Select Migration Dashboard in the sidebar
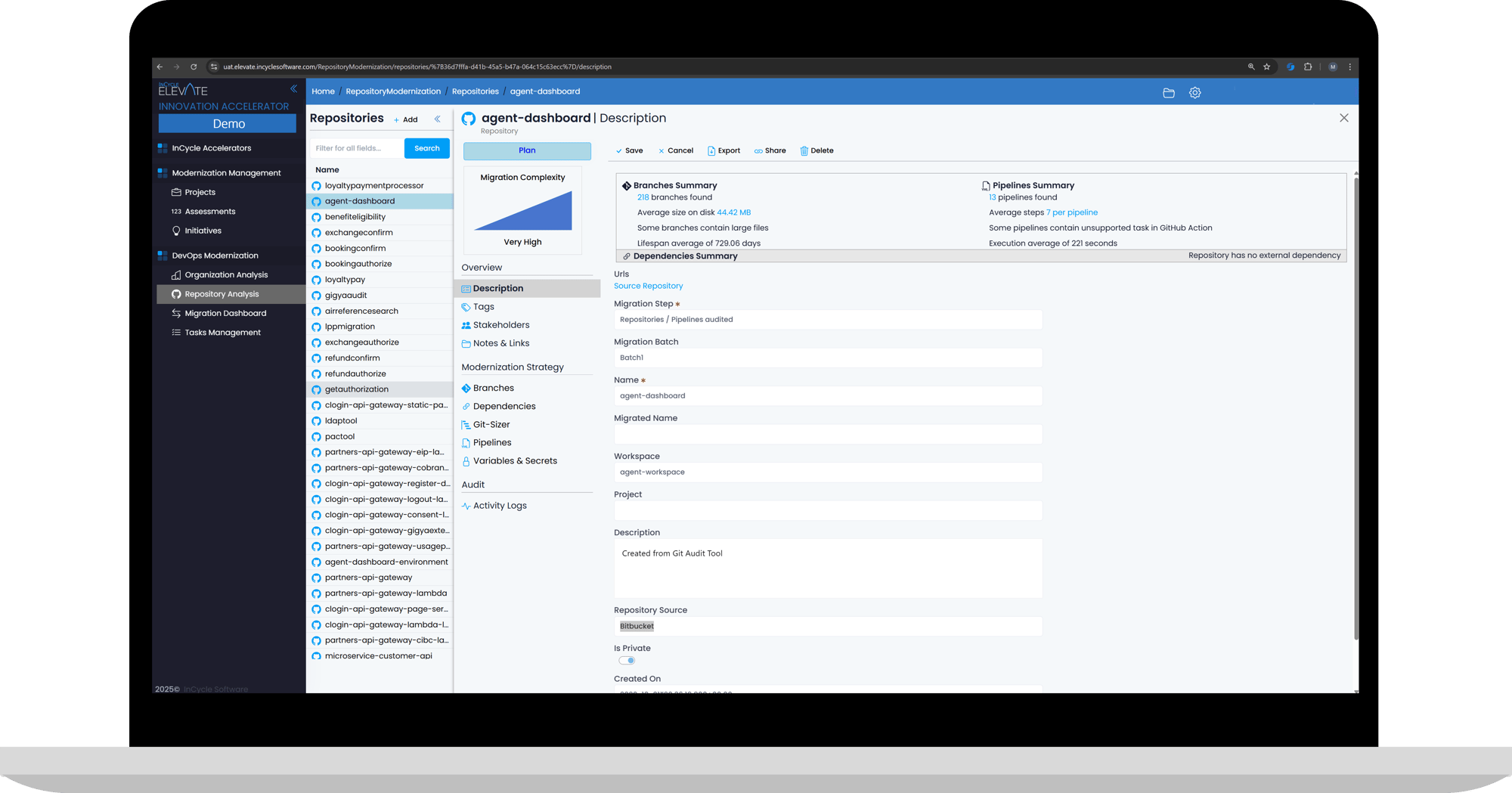The image size is (1512, 793). point(225,313)
